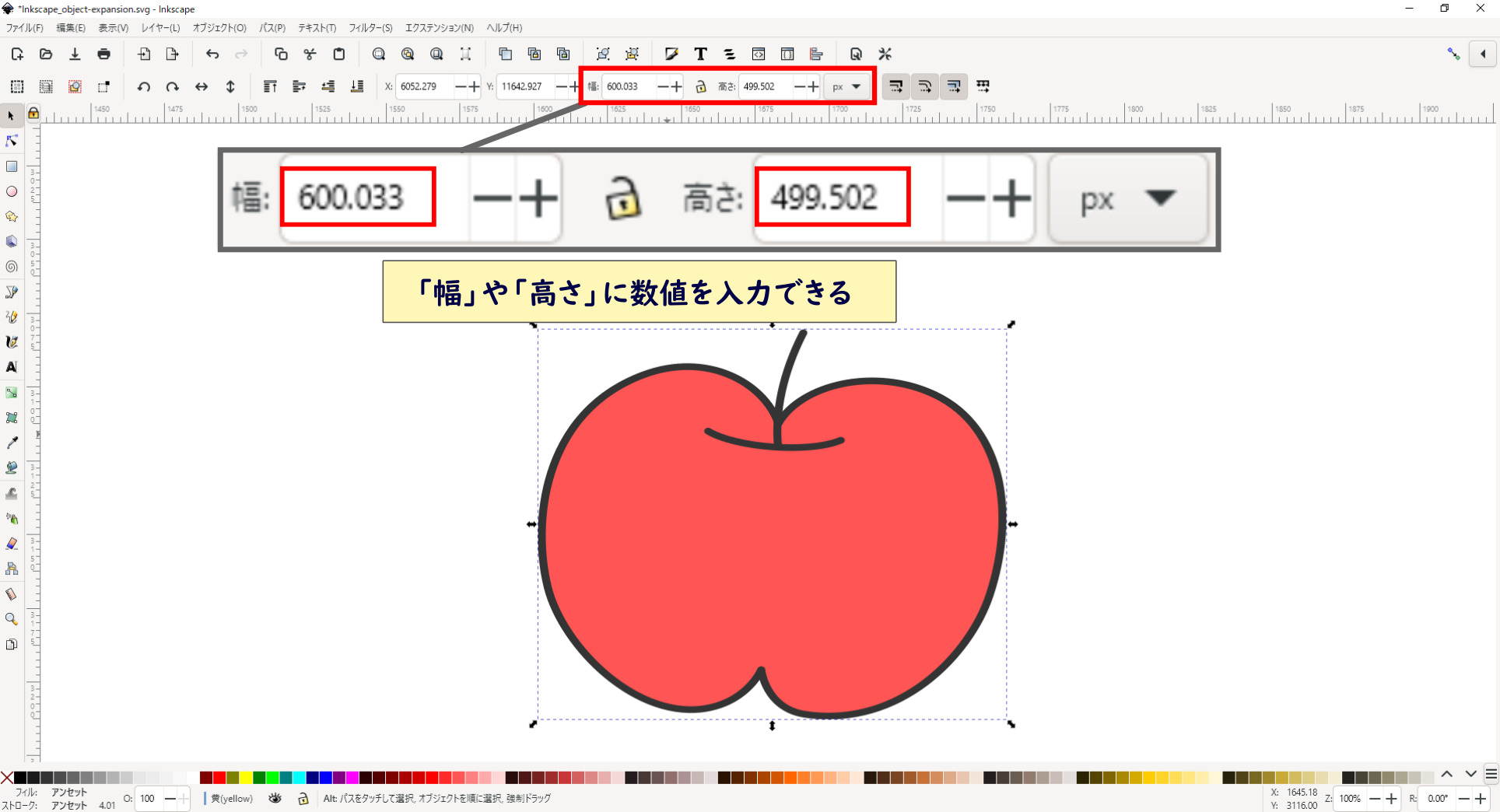Screen dimensions: 1500x812
Task: Select the Eyedropper color picker tool
Action: (x=12, y=443)
